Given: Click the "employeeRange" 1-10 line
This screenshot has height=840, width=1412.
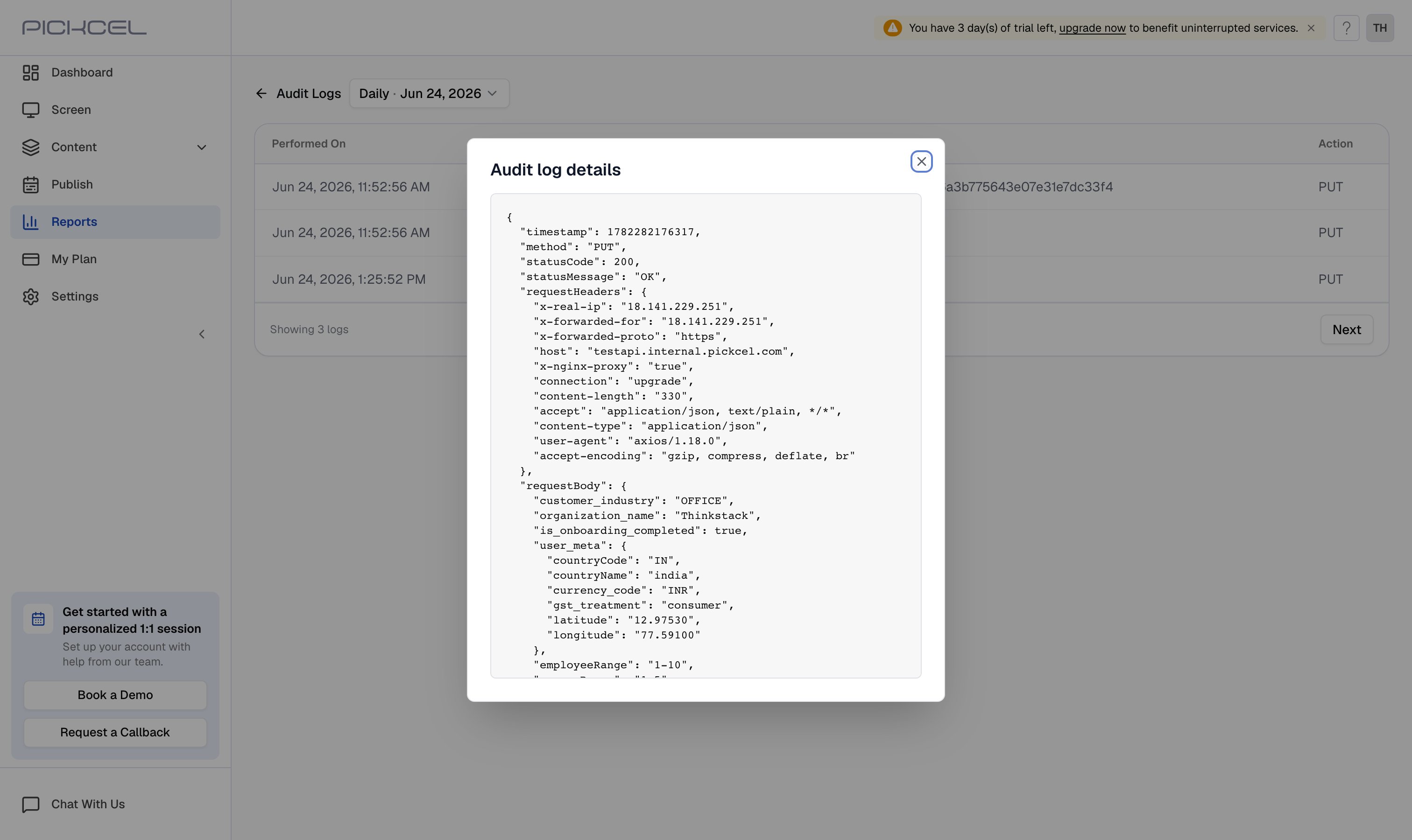Looking at the screenshot, I should pos(613,665).
